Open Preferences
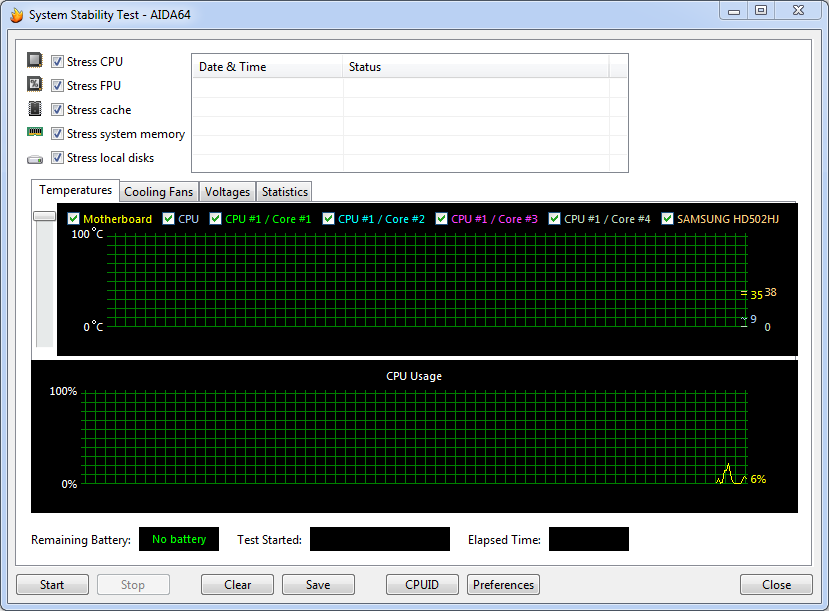 click(503, 585)
